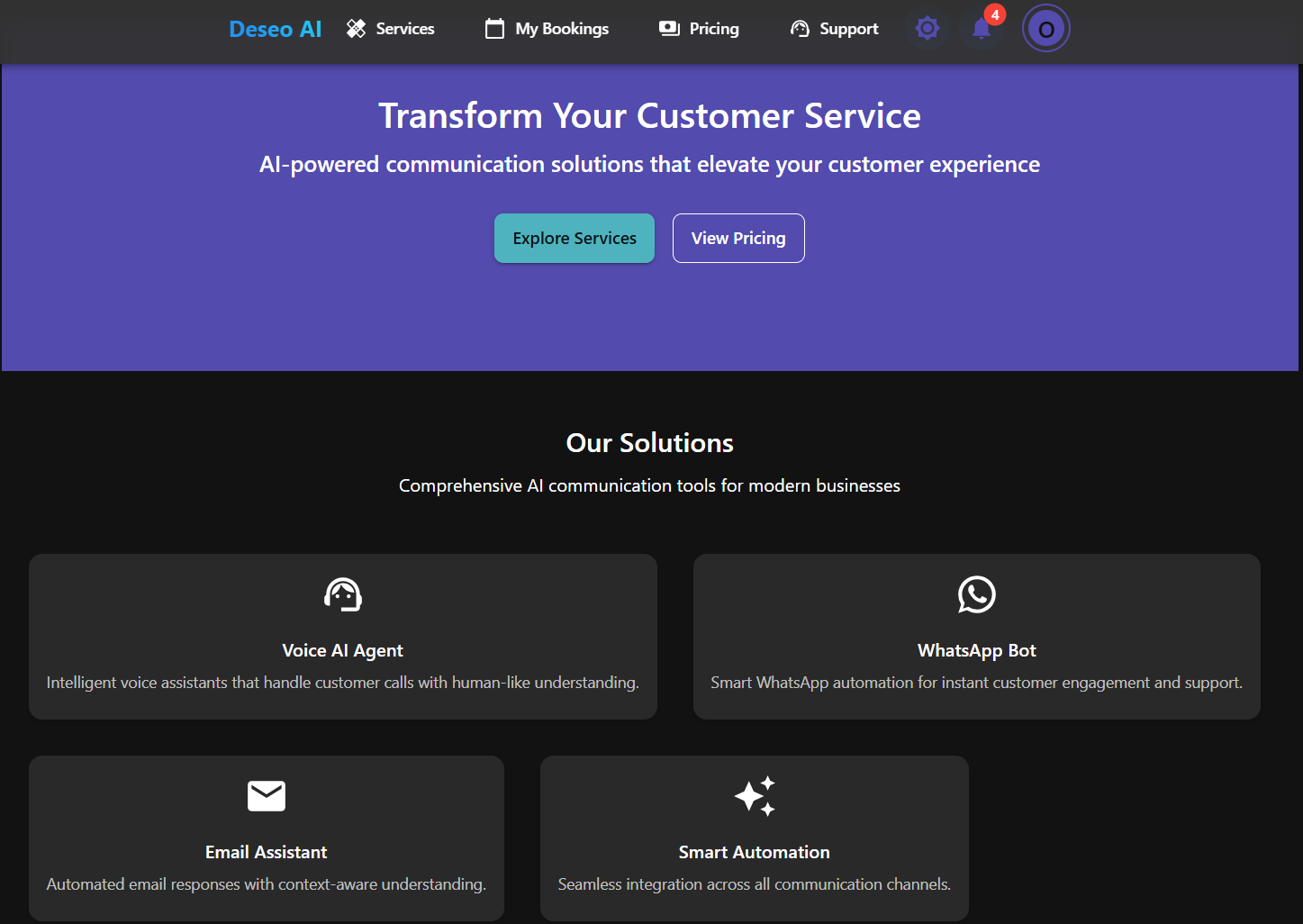Image resolution: width=1303 pixels, height=924 pixels.
Task: Click the Deseo AI logo
Action: click(x=275, y=28)
